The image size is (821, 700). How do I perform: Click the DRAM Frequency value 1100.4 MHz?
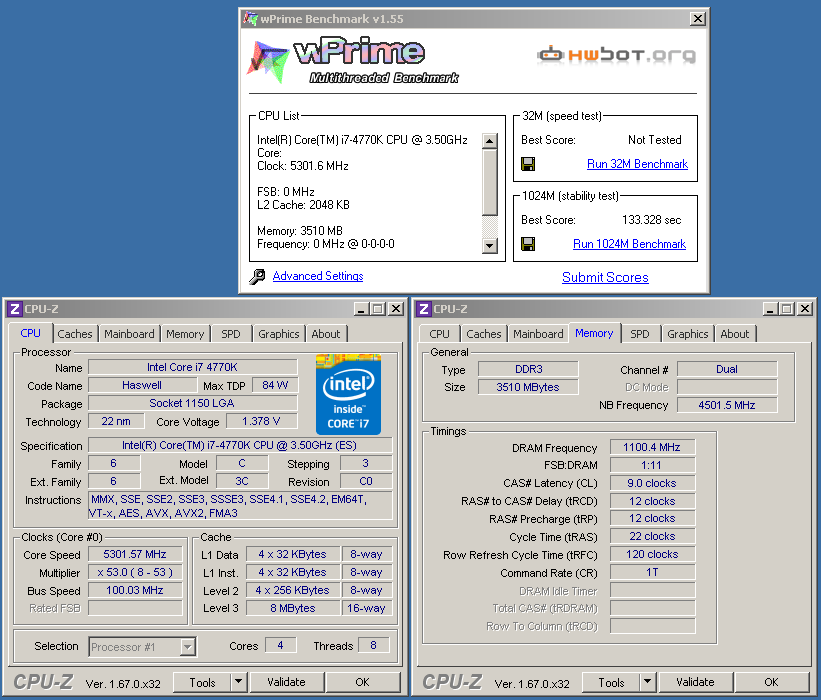(x=652, y=447)
